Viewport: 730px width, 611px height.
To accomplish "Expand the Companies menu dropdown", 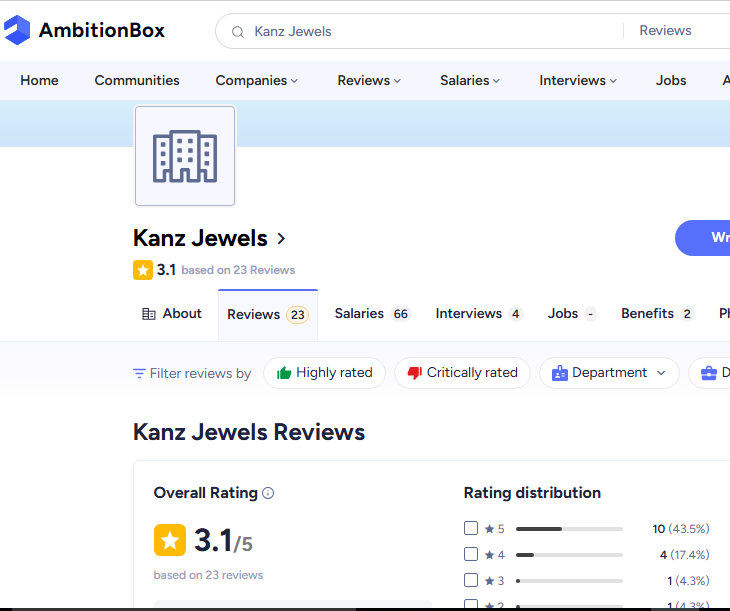I will tap(257, 81).
